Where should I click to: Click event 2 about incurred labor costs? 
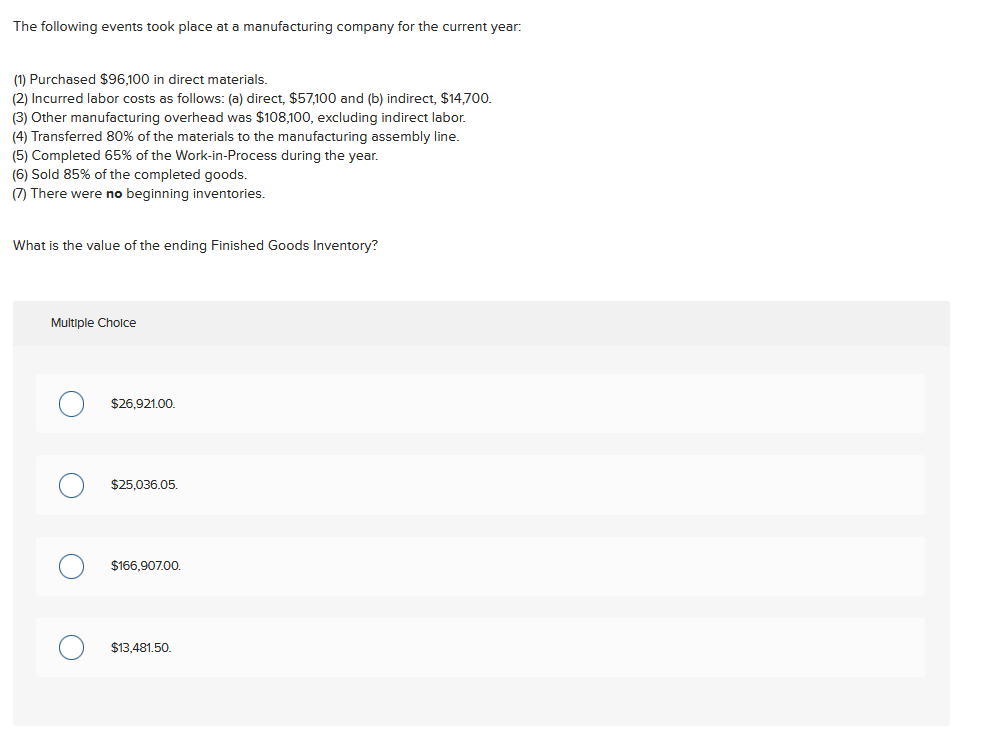coord(251,98)
